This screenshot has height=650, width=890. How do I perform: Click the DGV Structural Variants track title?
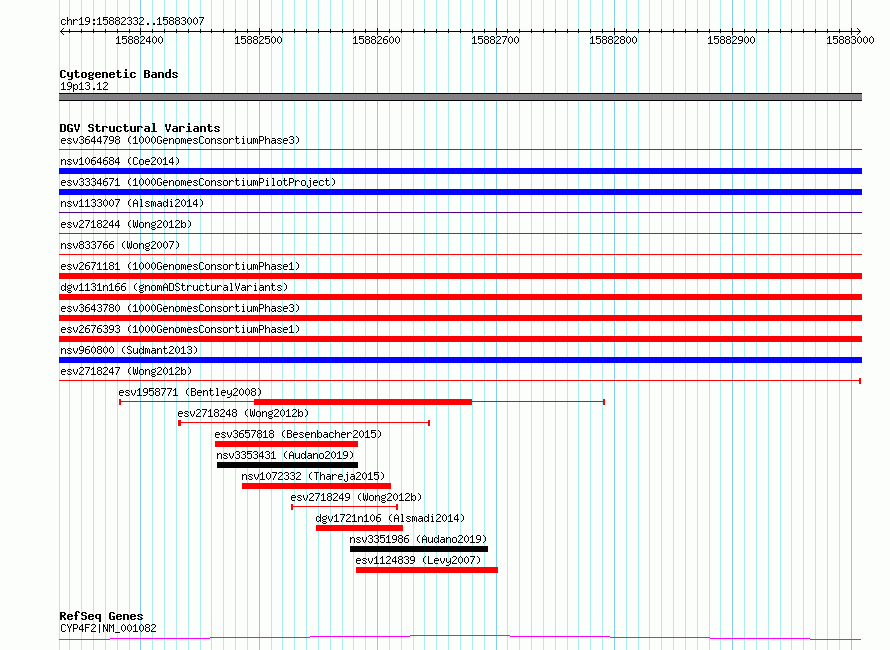coord(140,128)
